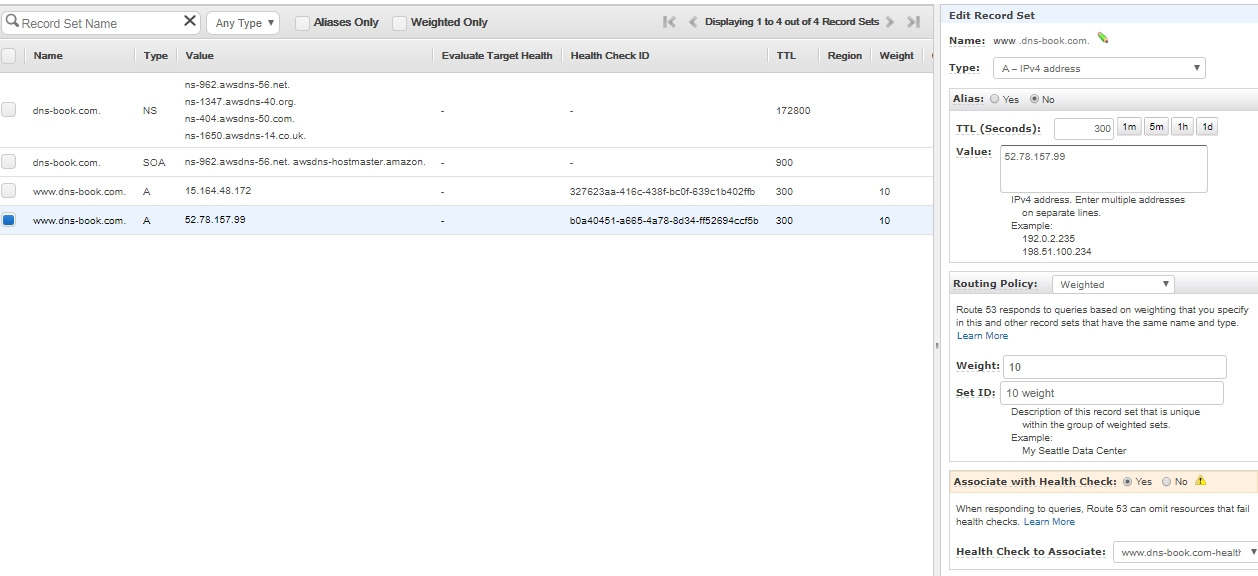The width and height of the screenshot is (1258, 576).
Task: Select the 52.78.157.99 value cell
Action: (215, 220)
